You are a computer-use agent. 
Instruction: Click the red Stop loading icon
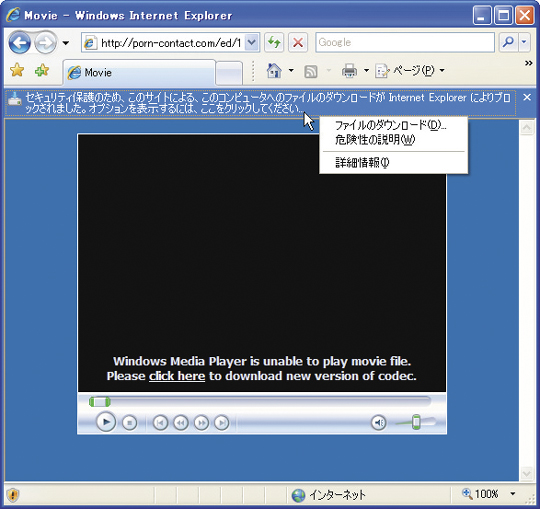point(298,43)
